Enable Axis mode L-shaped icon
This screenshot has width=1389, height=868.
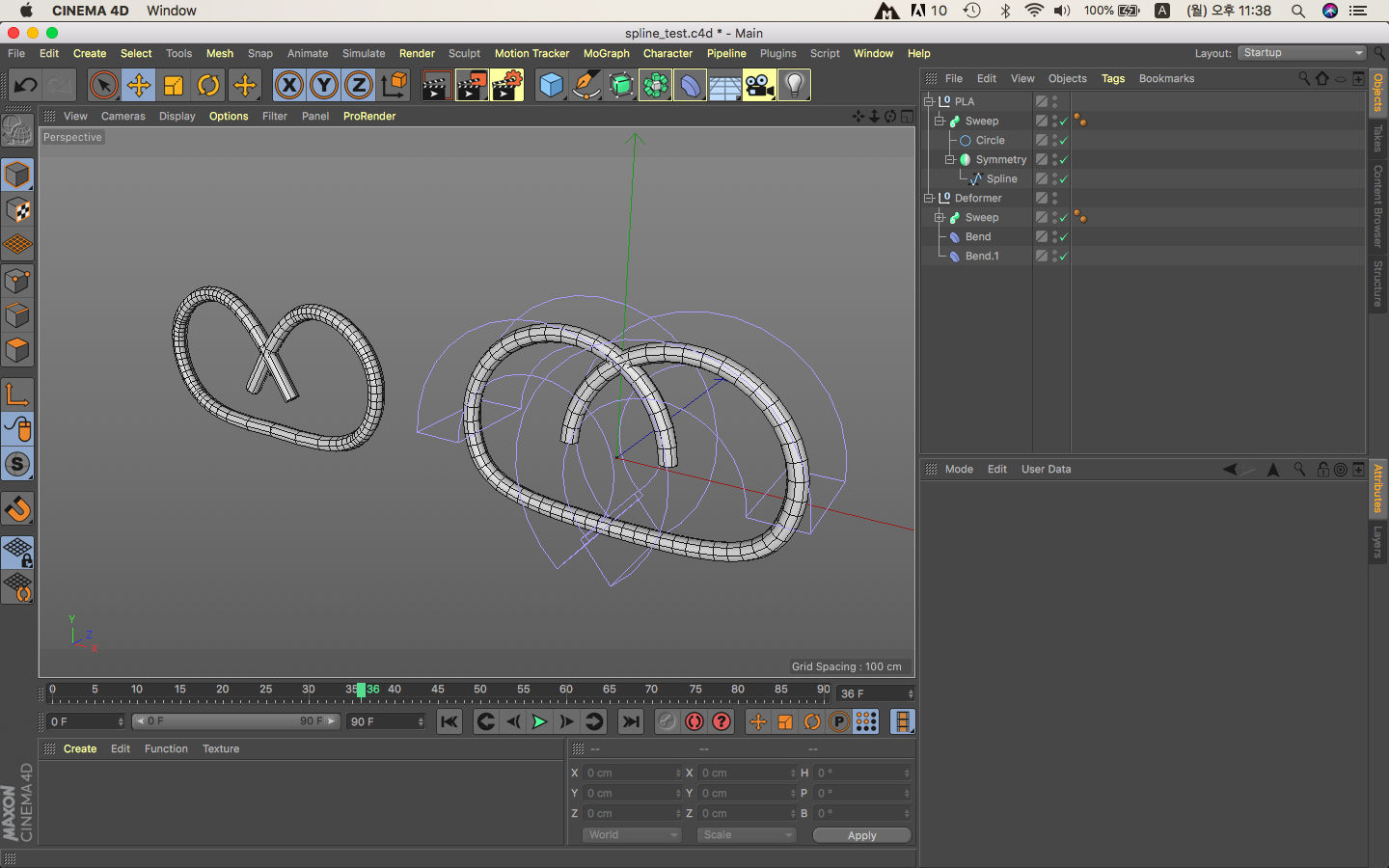(x=17, y=394)
